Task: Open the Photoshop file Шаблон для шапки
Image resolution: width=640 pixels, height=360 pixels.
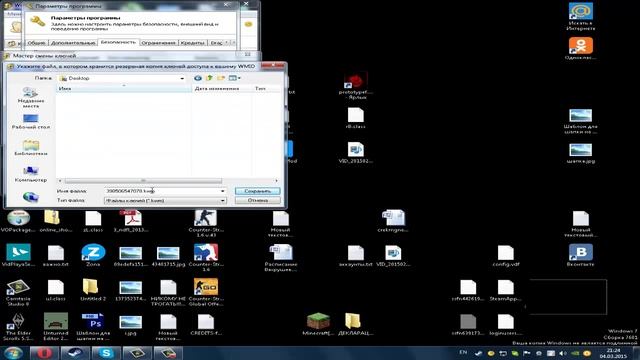Action: [x=93, y=327]
